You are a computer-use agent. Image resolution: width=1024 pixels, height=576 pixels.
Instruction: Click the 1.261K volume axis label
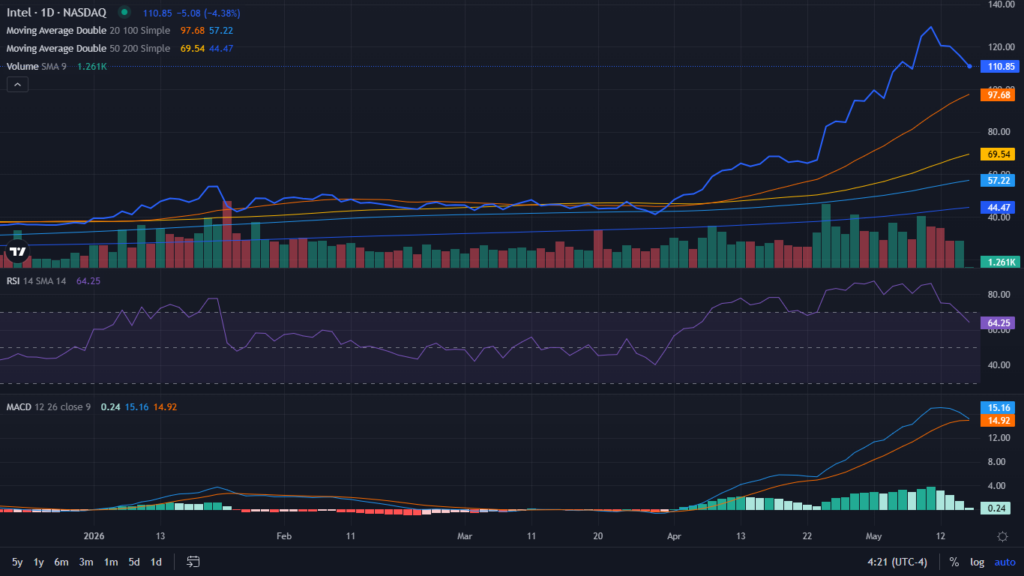click(x=1000, y=262)
